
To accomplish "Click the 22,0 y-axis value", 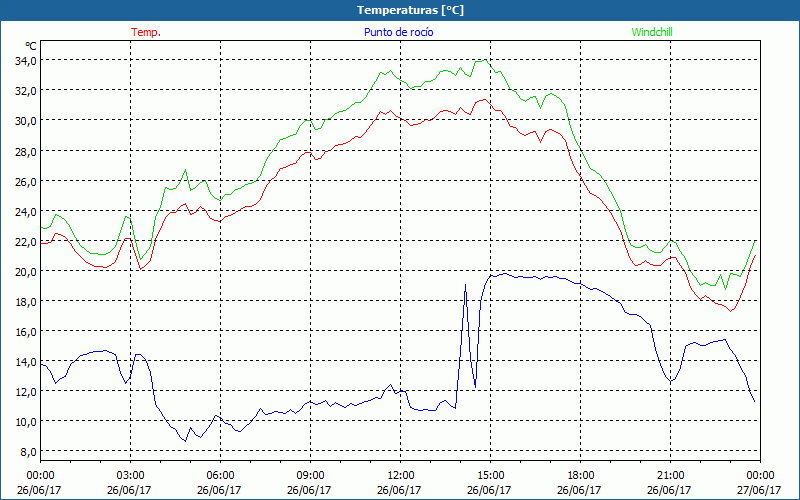I will pos(26,241).
